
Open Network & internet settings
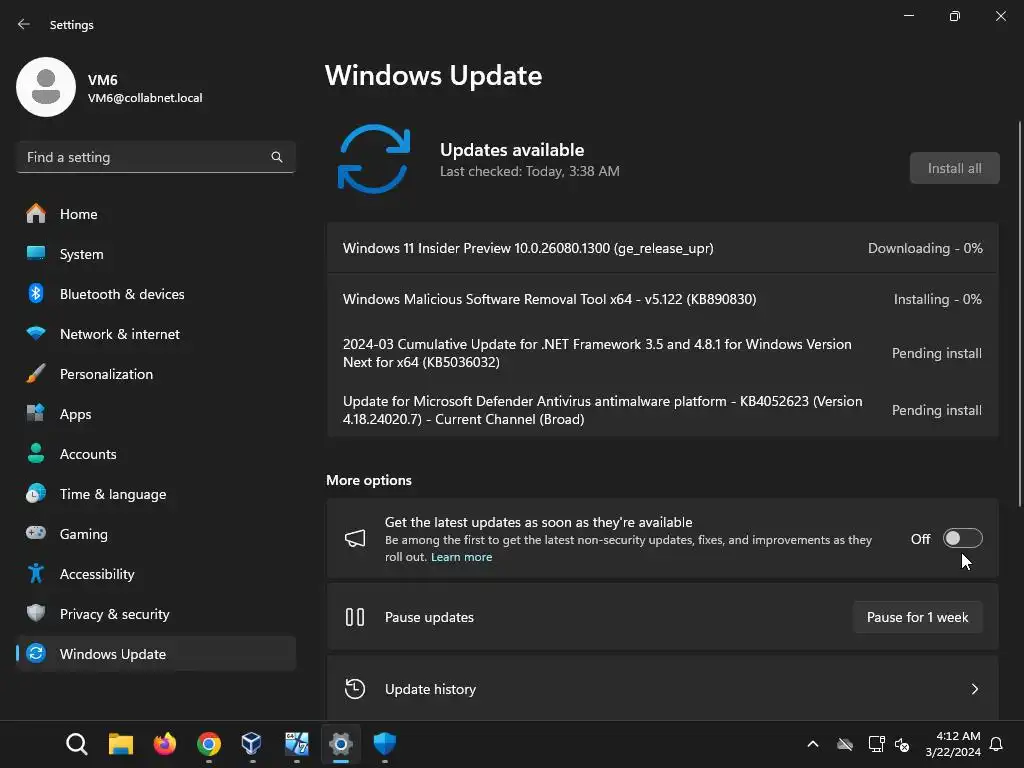click(156, 334)
